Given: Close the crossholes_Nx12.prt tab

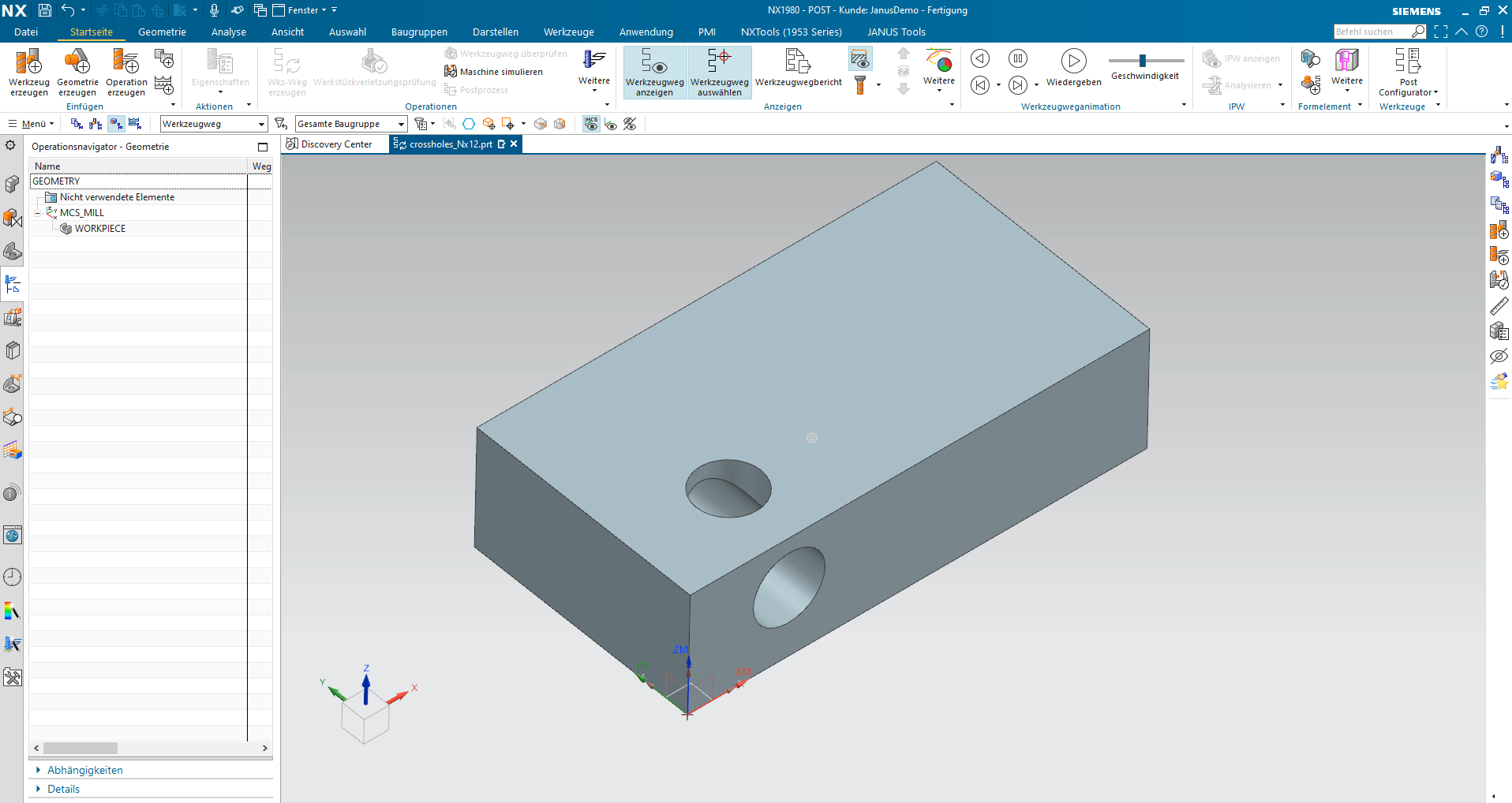Looking at the screenshot, I should (x=514, y=144).
